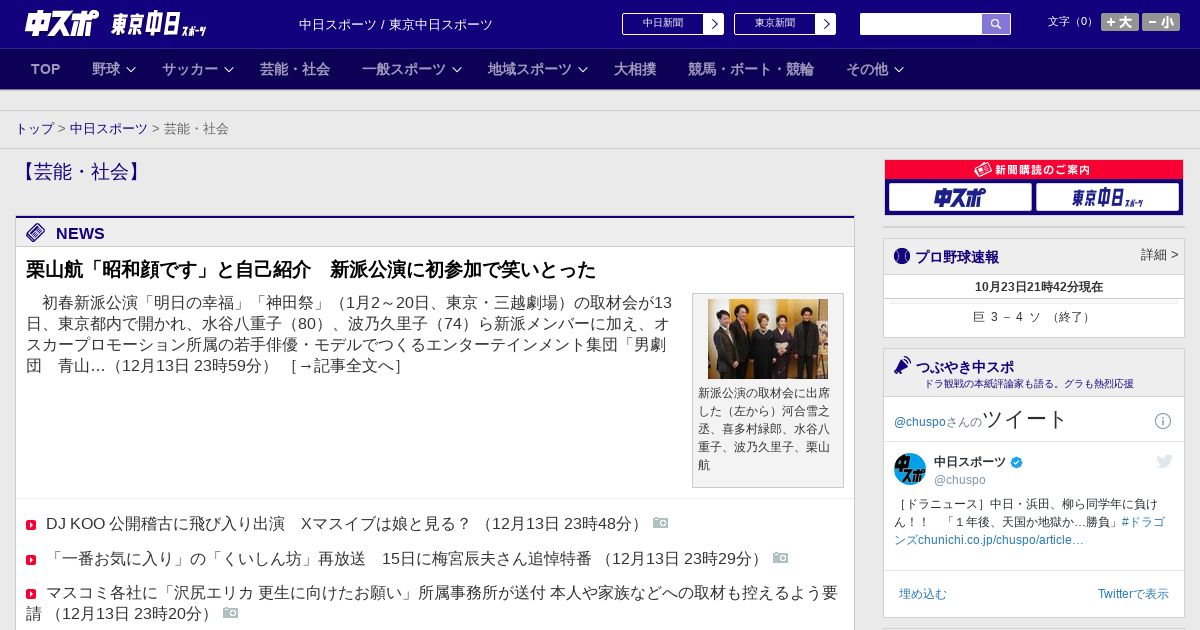Screen dimensions: 1200x630
Task: Click the red bullet icon beside DJ KOO article
Action: point(31,525)
